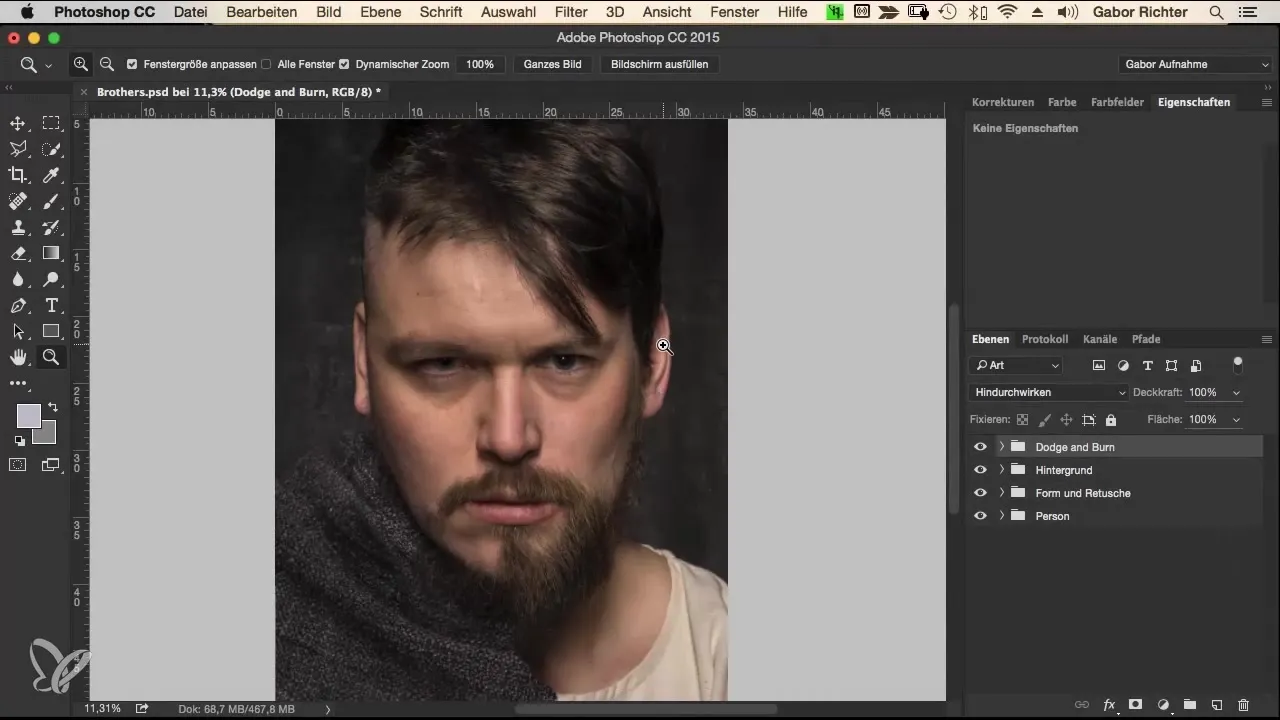Hide the Dodge and Burn group
The image size is (1280, 720).
click(x=980, y=447)
